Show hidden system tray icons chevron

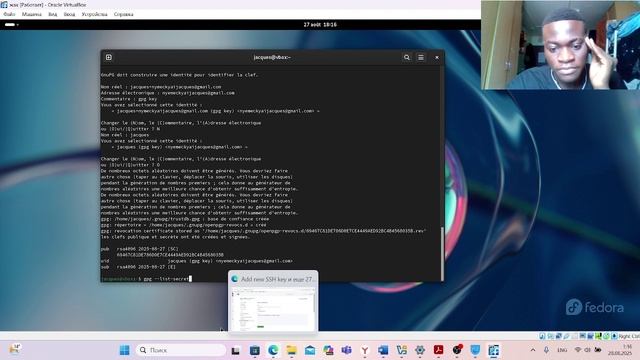pos(533,350)
